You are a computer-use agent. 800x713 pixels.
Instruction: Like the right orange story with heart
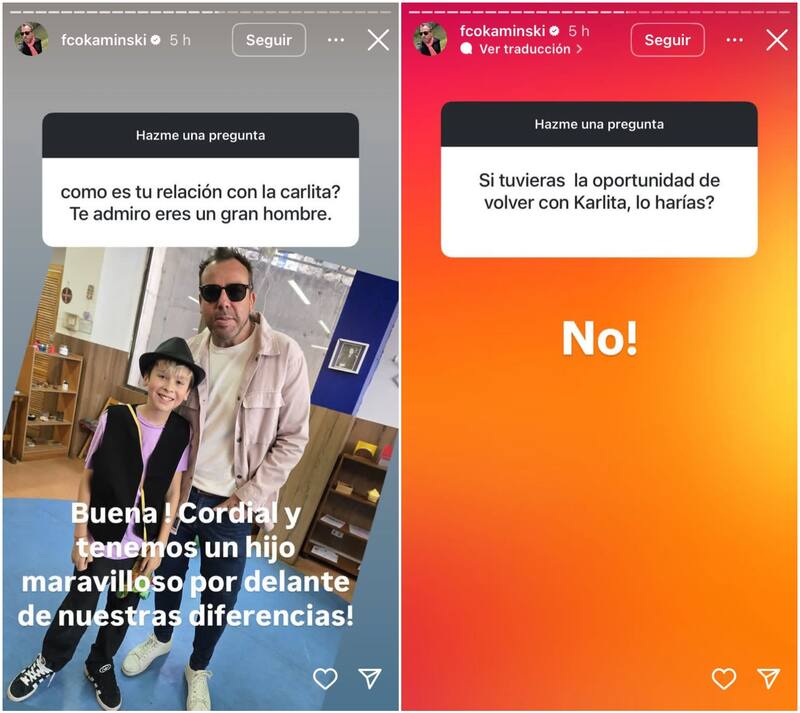(724, 679)
